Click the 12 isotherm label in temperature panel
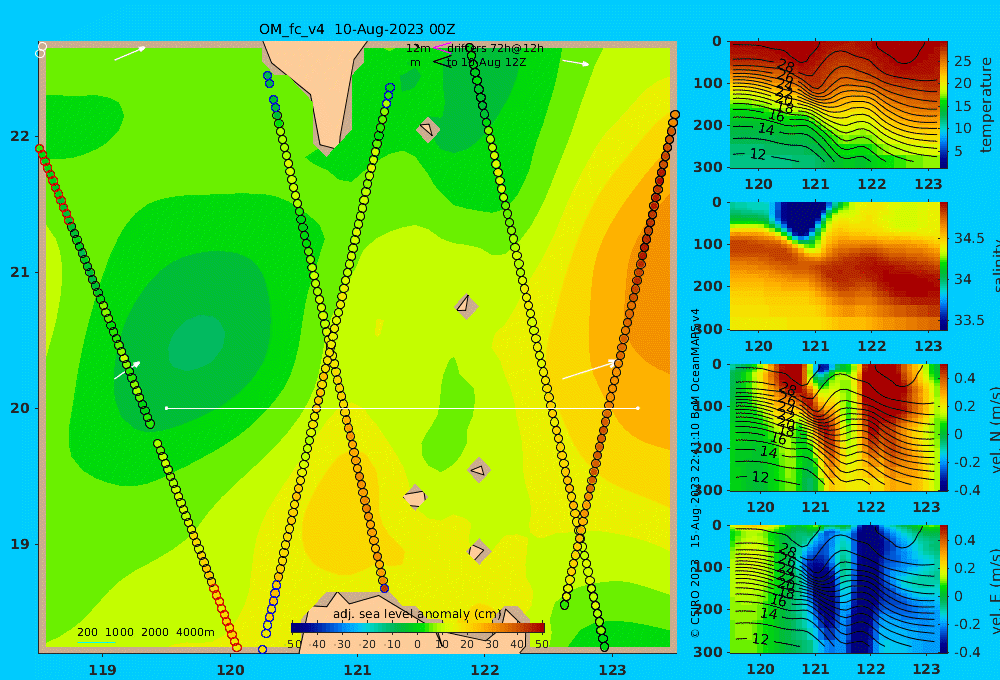The height and width of the screenshot is (680, 1000). click(x=757, y=154)
